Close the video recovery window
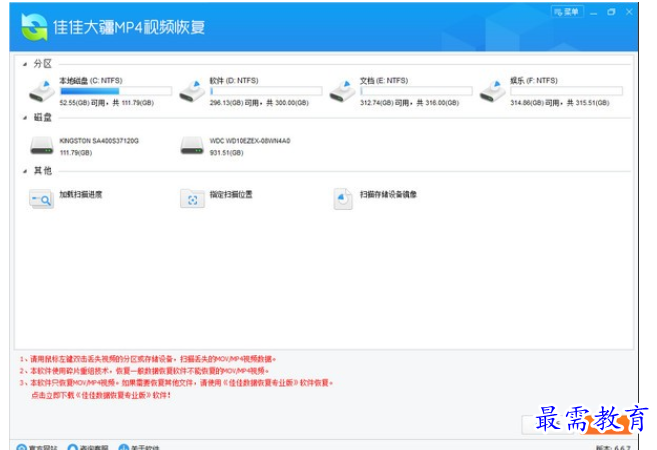This screenshot has width=657, height=450. tap(629, 12)
